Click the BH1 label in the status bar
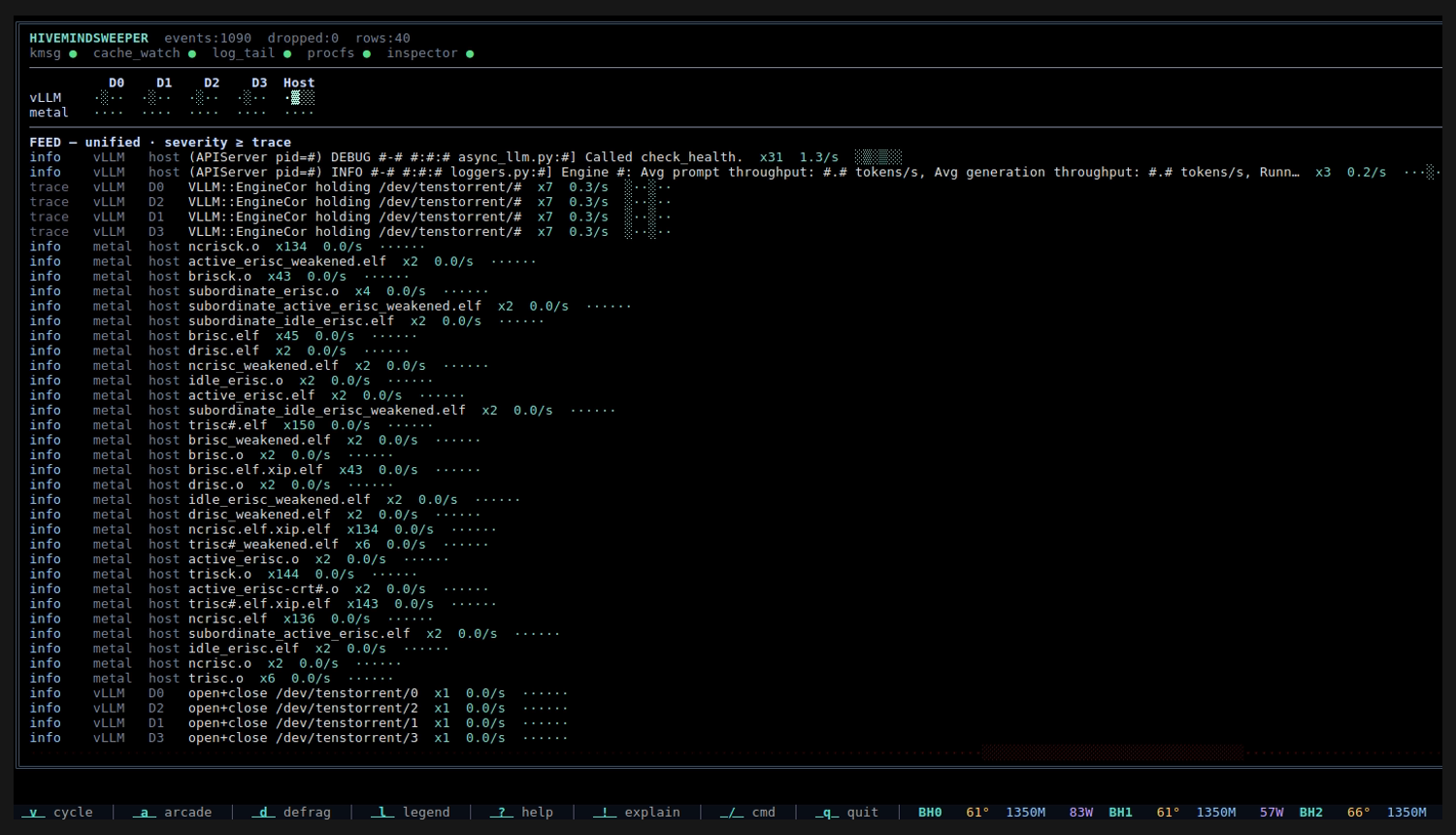This screenshot has width=1456, height=835. (x=1120, y=813)
